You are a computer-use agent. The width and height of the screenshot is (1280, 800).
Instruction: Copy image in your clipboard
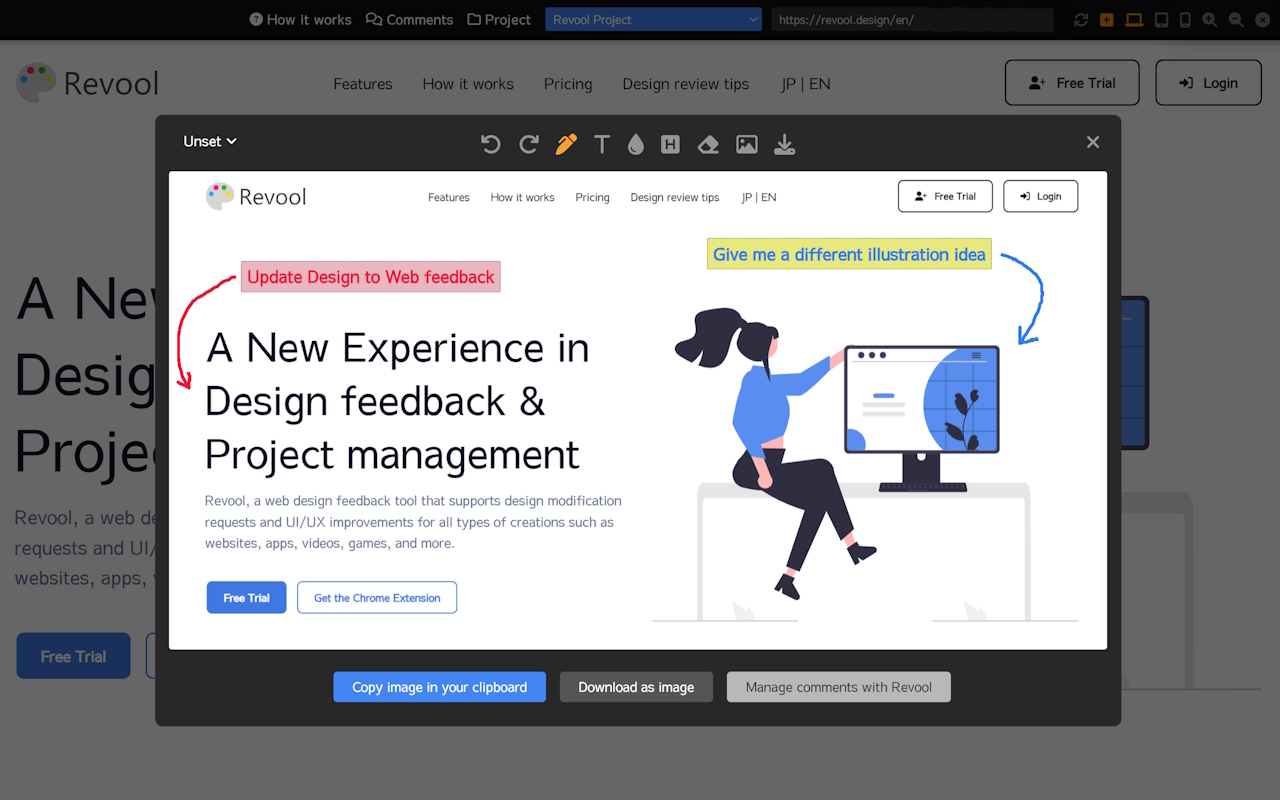tap(439, 687)
